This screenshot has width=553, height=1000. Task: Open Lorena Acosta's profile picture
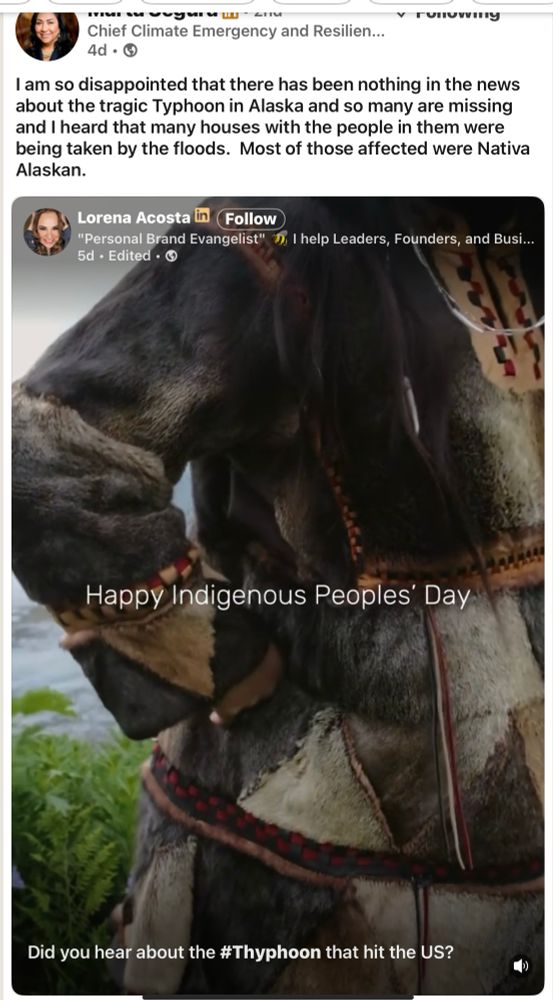point(47,232)
